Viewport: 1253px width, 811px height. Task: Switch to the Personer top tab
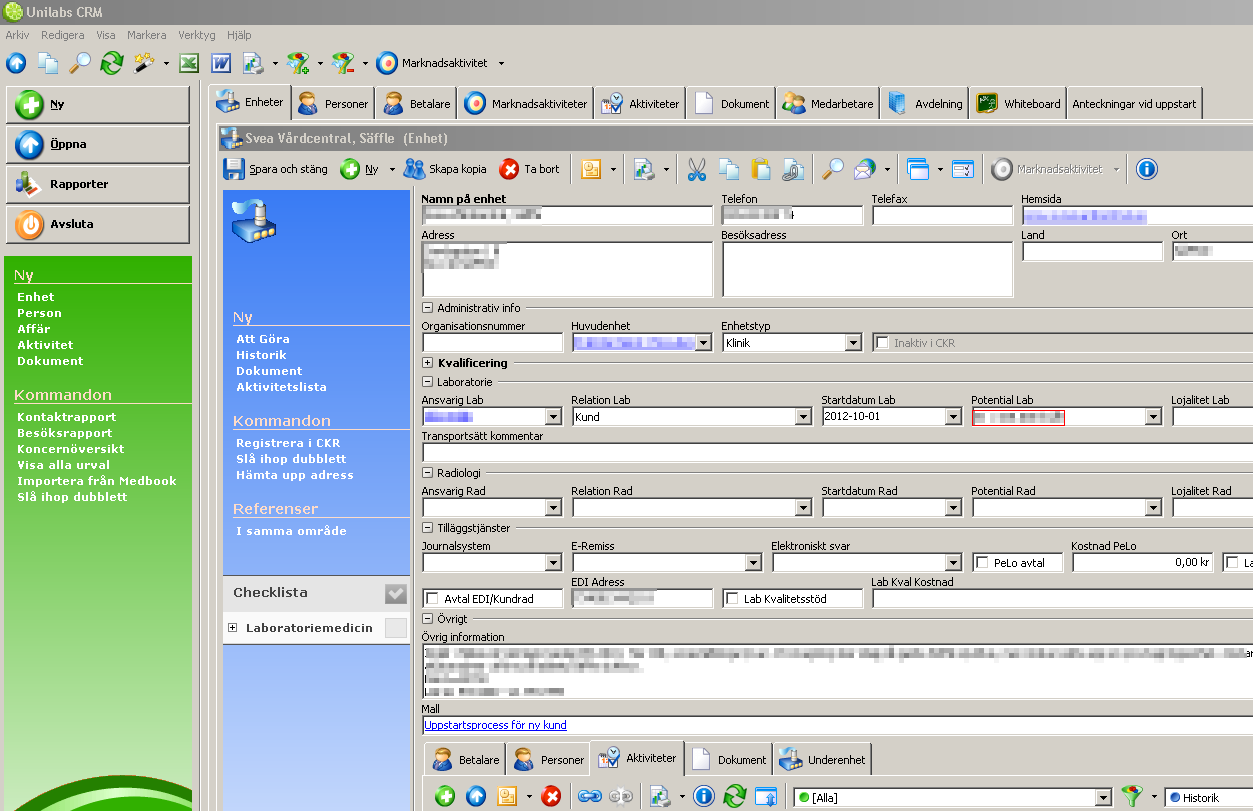click(334, 103)
